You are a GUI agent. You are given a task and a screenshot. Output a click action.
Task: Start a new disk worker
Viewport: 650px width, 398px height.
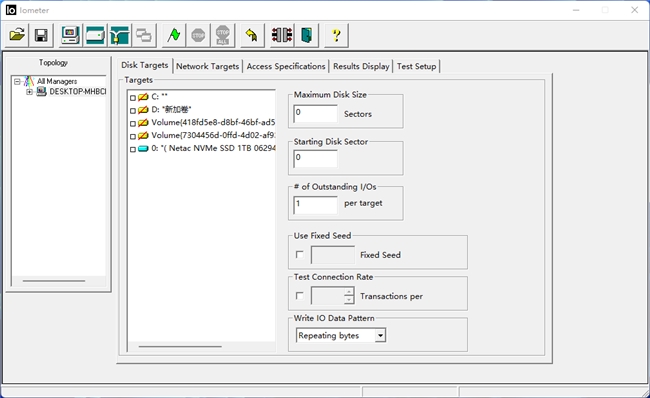pos(95,35)
